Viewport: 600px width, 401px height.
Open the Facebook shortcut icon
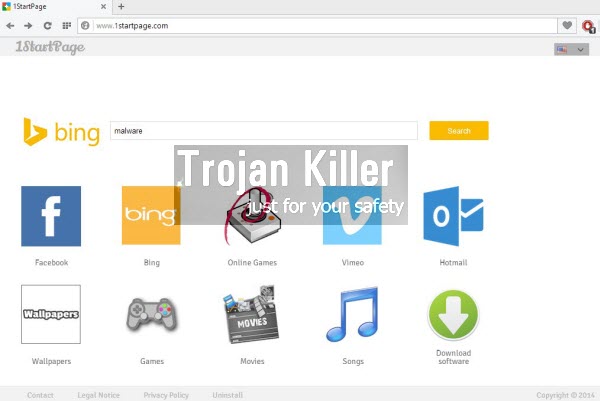(51, 216)
